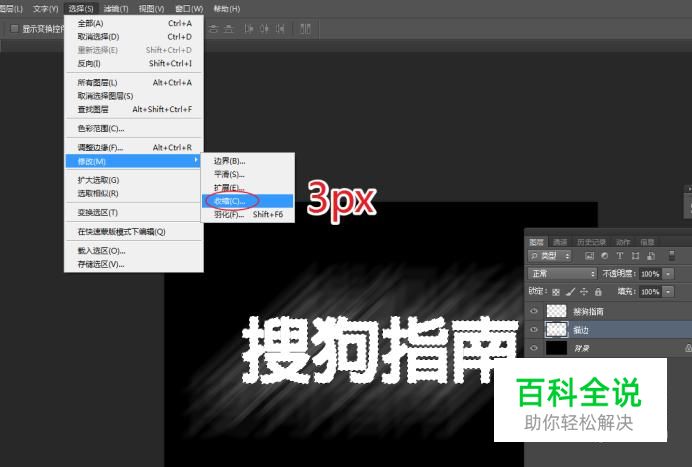Viewport: 692px width, 467px height.
Task: Select 平滑(S)... in the submenu
Action: pyautogui.click(x=248, y=174)
